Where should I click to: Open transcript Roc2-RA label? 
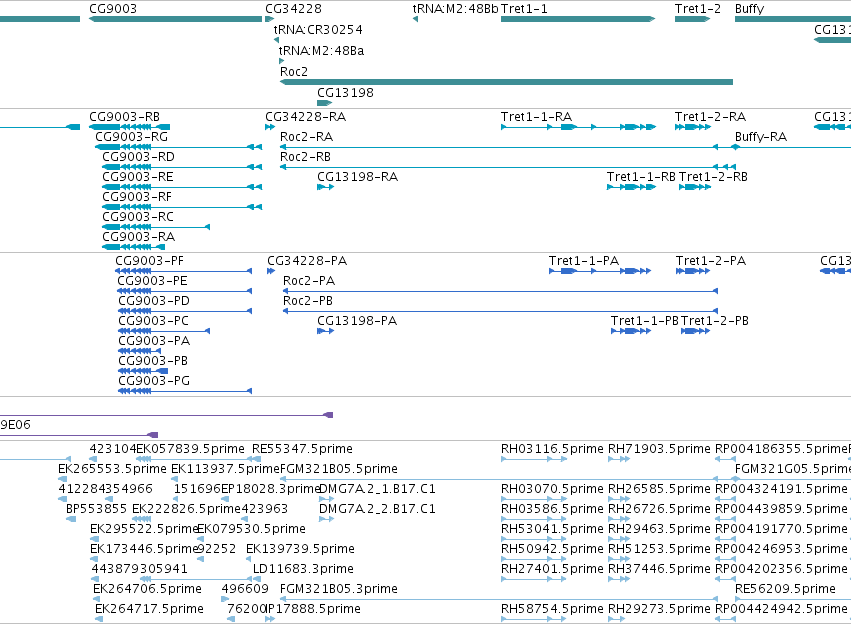306,137
